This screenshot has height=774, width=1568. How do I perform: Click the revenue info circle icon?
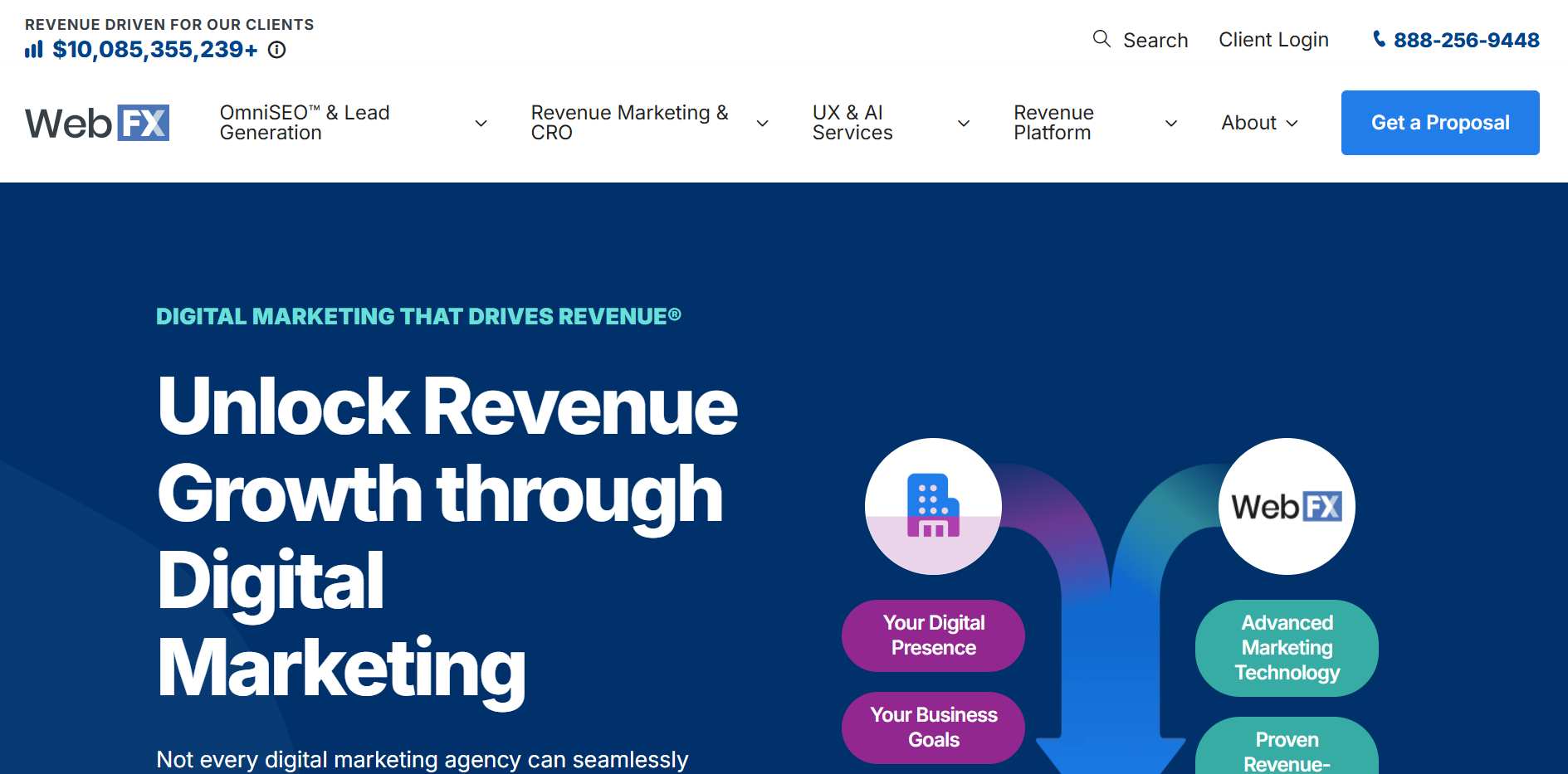[277, 50]
